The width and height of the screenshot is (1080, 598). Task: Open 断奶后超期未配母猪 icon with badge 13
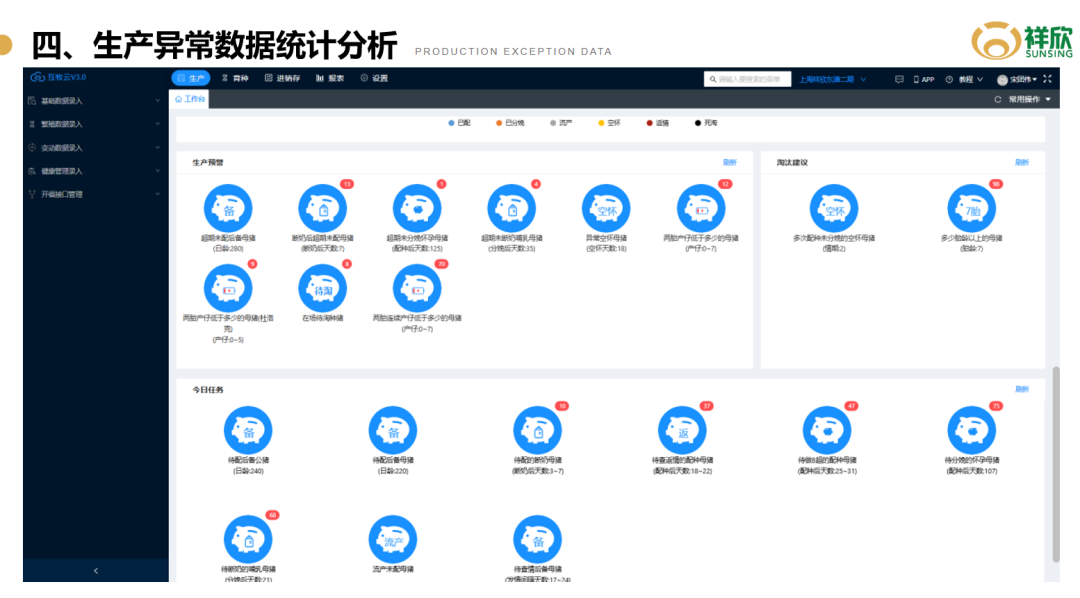322,208
